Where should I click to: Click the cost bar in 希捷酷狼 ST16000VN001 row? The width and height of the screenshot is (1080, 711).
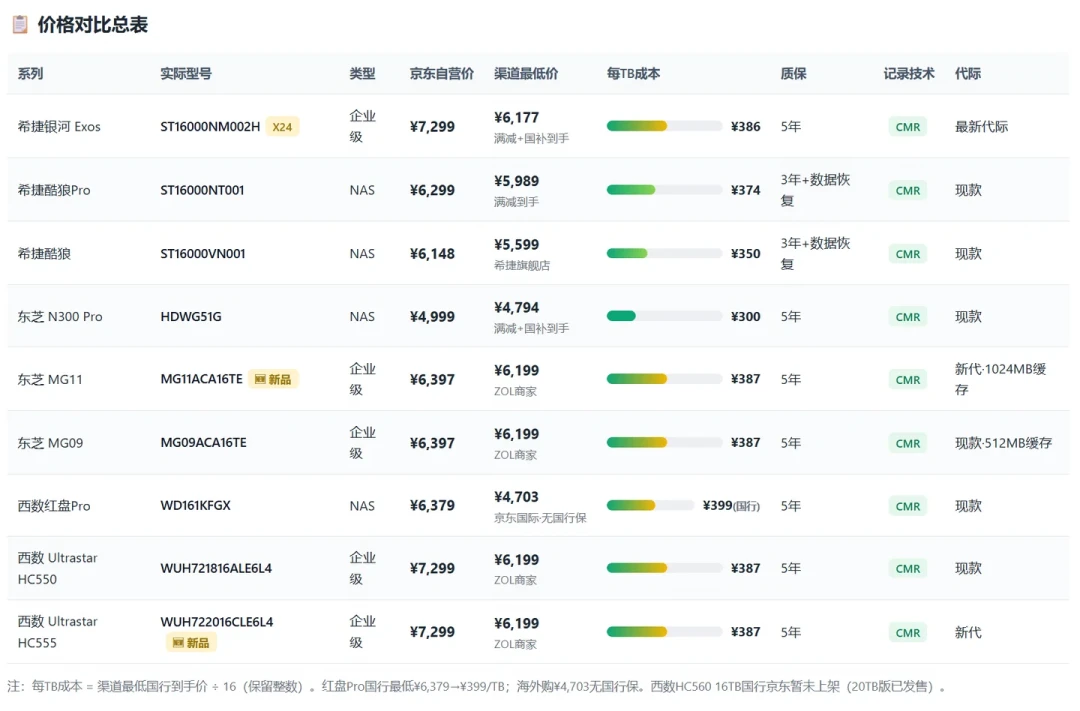[664, 254]
